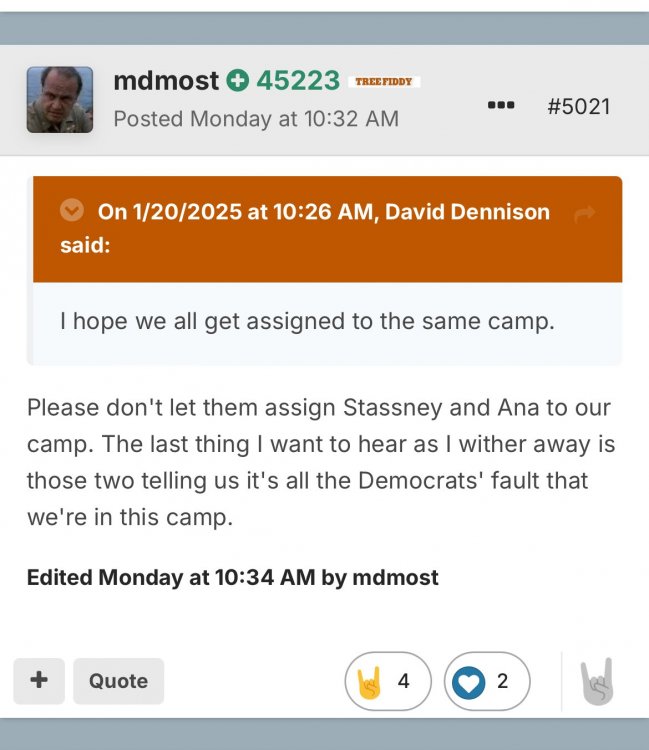Click the TREE FIDDY rank badge
This screenshot has height=750, width=649.
click(384, 81)
